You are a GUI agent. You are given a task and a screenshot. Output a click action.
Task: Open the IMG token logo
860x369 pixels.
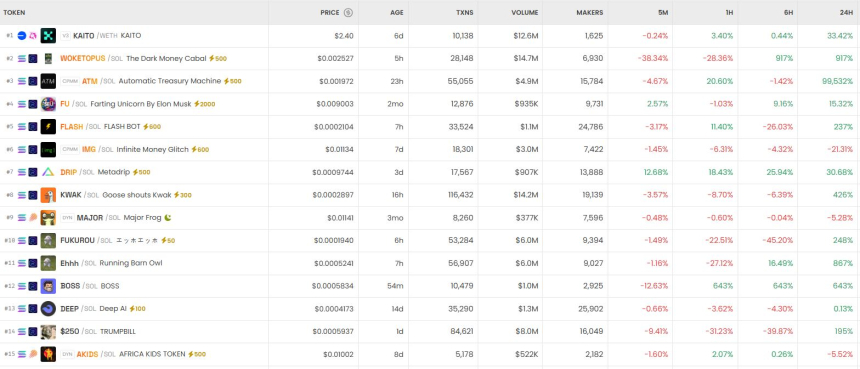tap(48, 149)
